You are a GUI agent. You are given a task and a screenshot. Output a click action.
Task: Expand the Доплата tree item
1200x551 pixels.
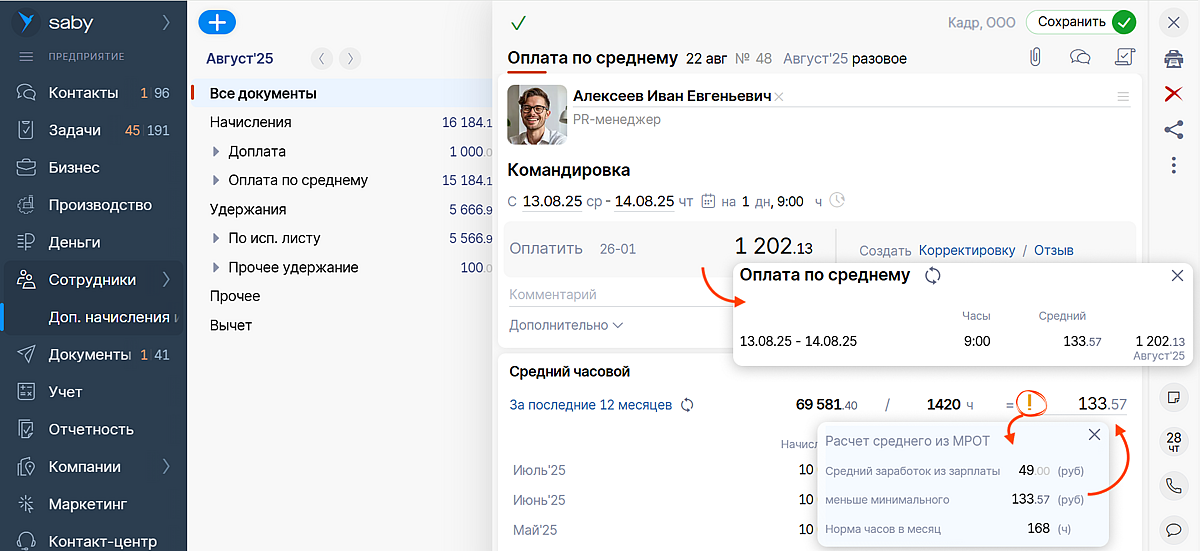pyautogui.click(x=216, y=152)
